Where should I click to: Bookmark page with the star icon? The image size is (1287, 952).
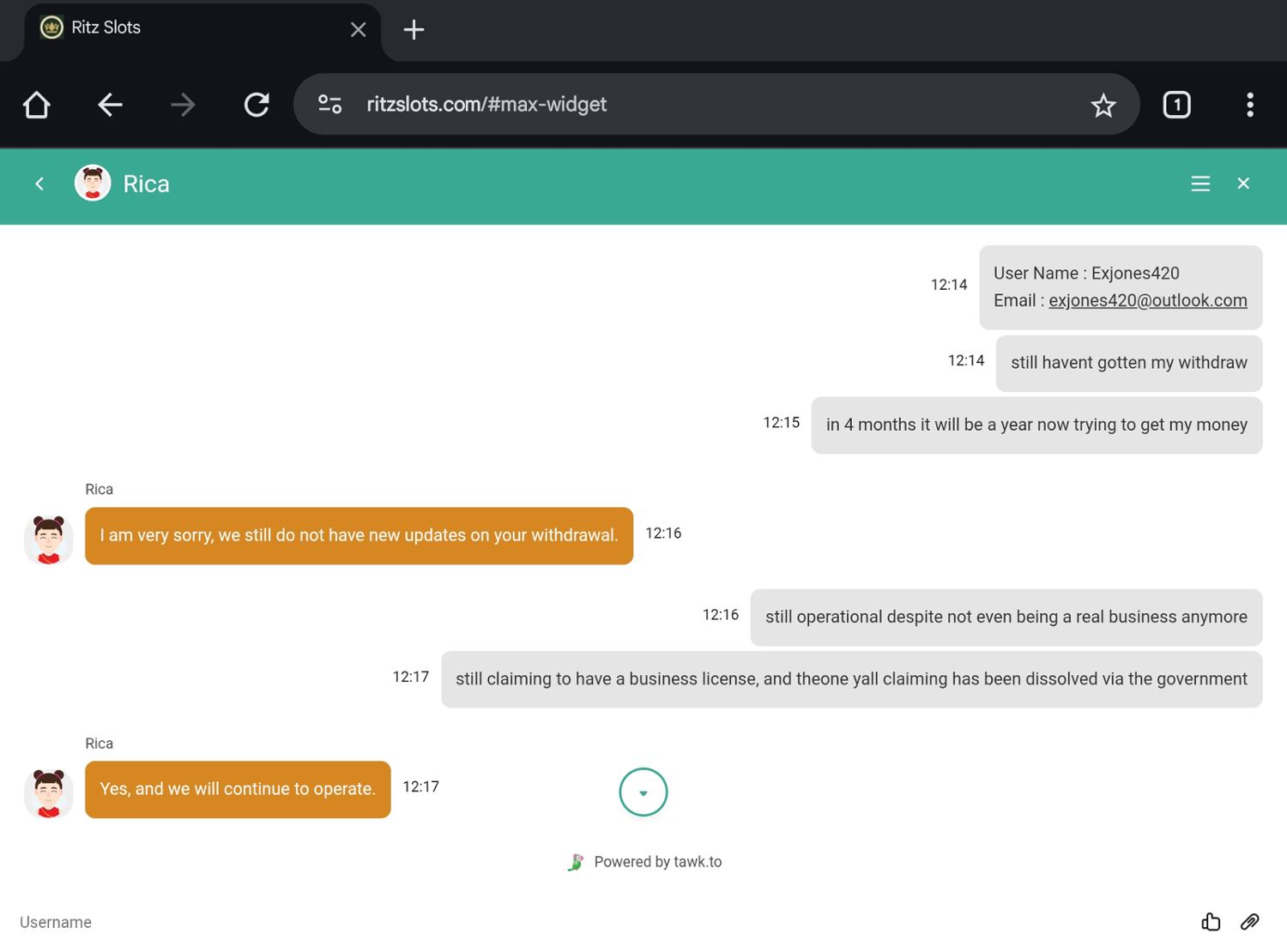pos(1103,105)
